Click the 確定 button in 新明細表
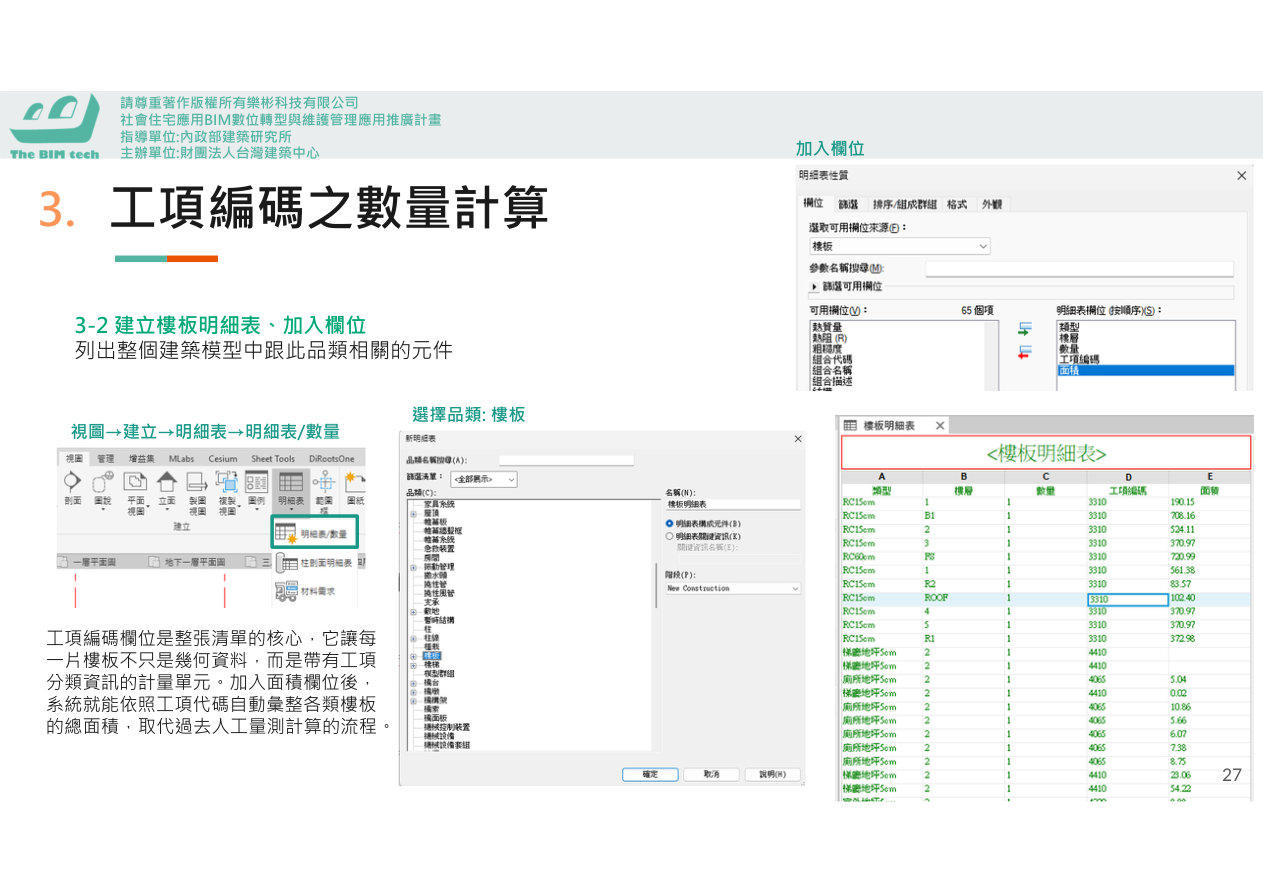 pos(650,774)
